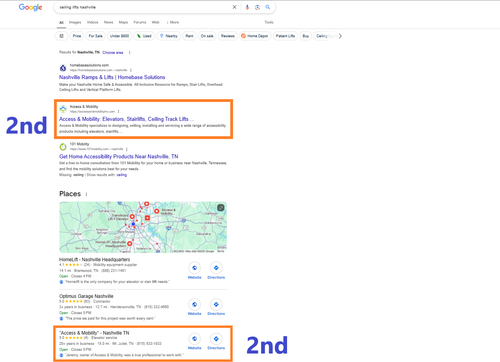The image size is (500, 362).
Task: Apply the Home Depot filter chip
Action: (255, 36)
